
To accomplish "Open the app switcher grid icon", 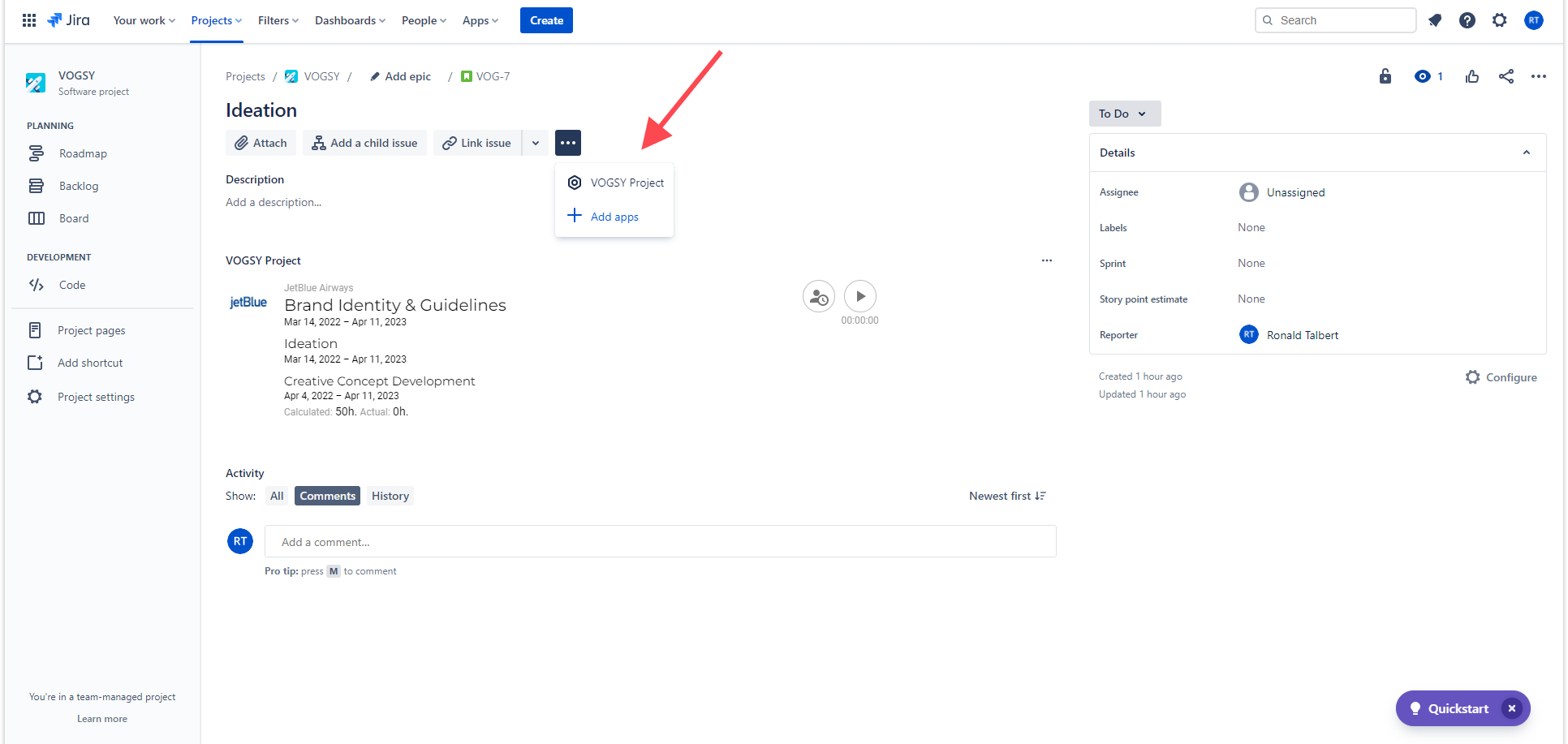I will coord(29,20).
